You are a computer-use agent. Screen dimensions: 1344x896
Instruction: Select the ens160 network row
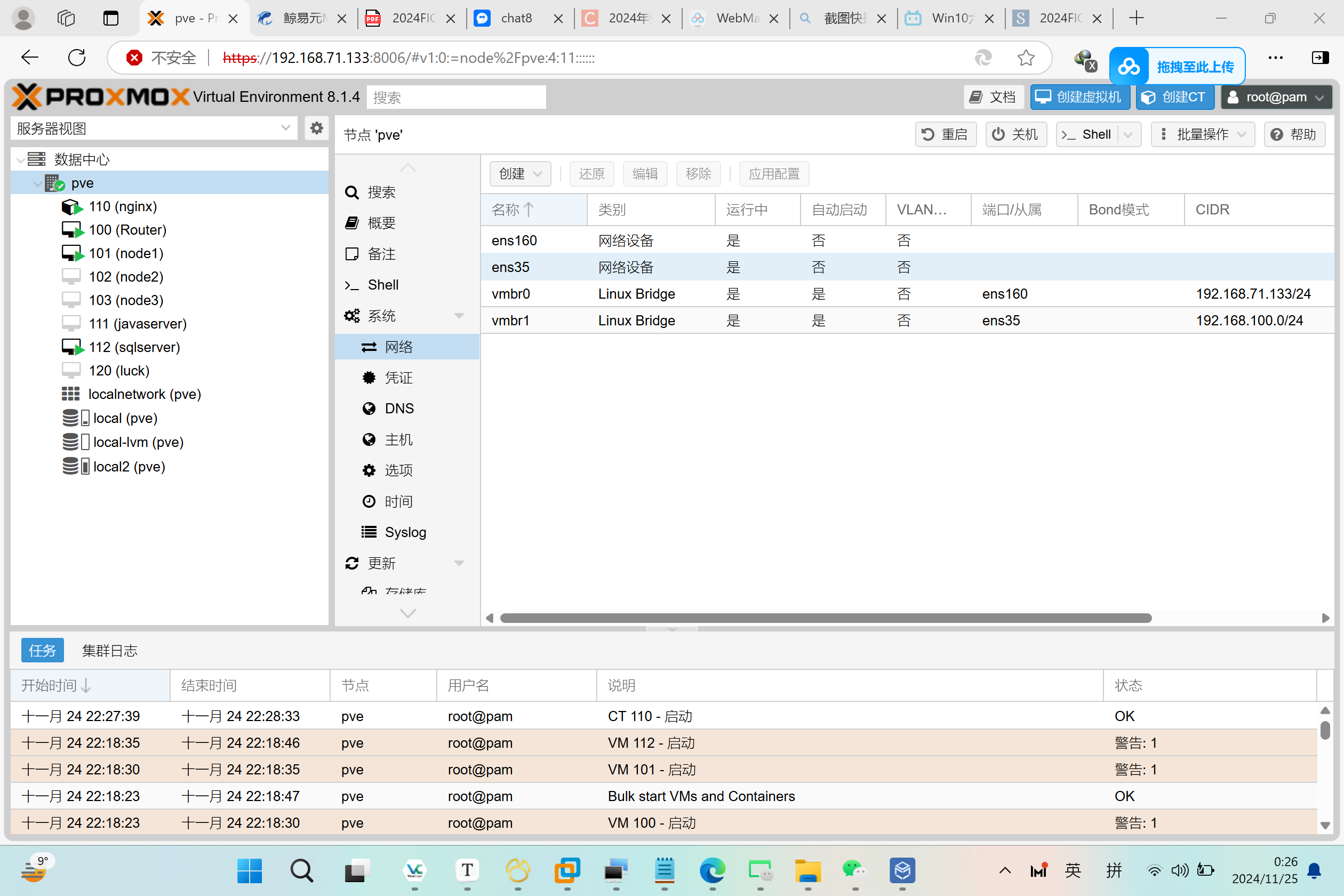(x=907, y=241)
